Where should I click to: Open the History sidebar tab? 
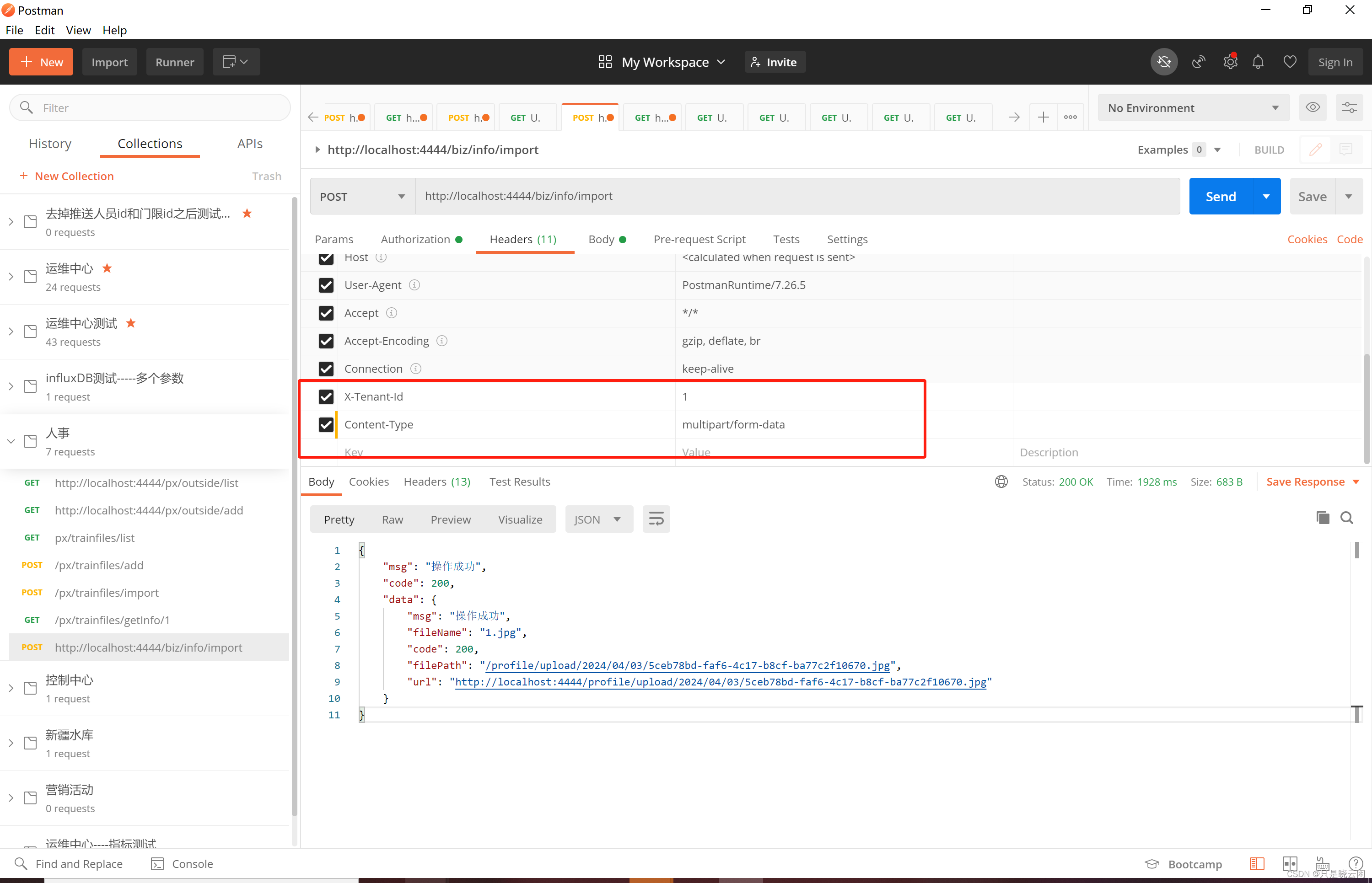50,144
